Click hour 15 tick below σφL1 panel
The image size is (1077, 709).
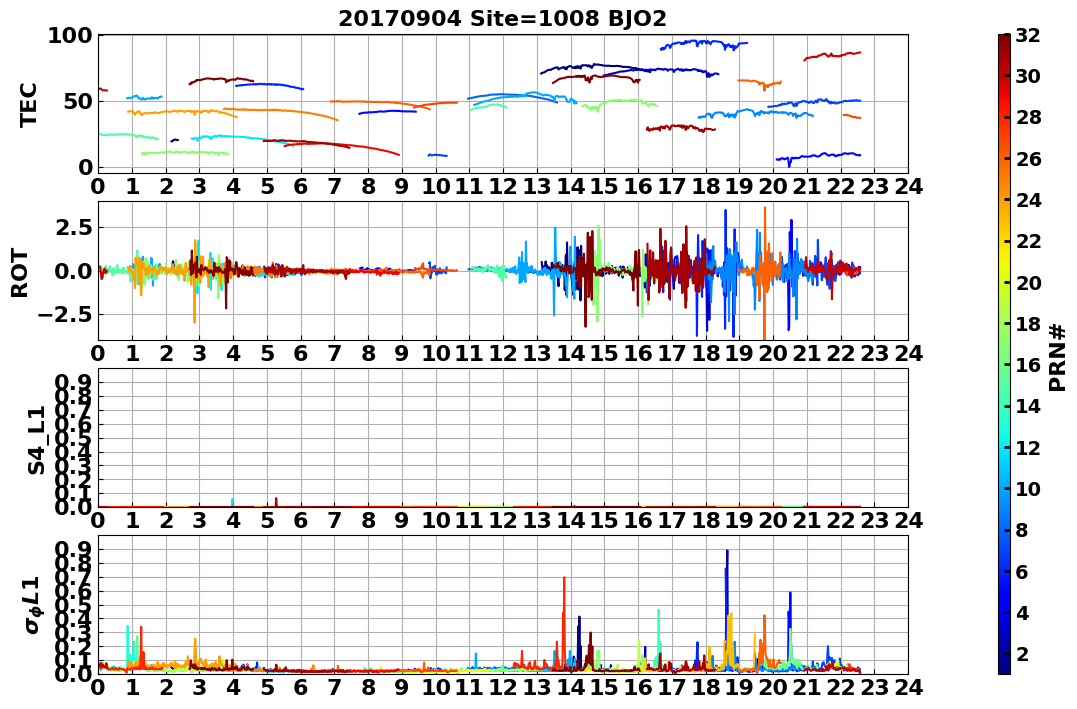click(604, 687)
